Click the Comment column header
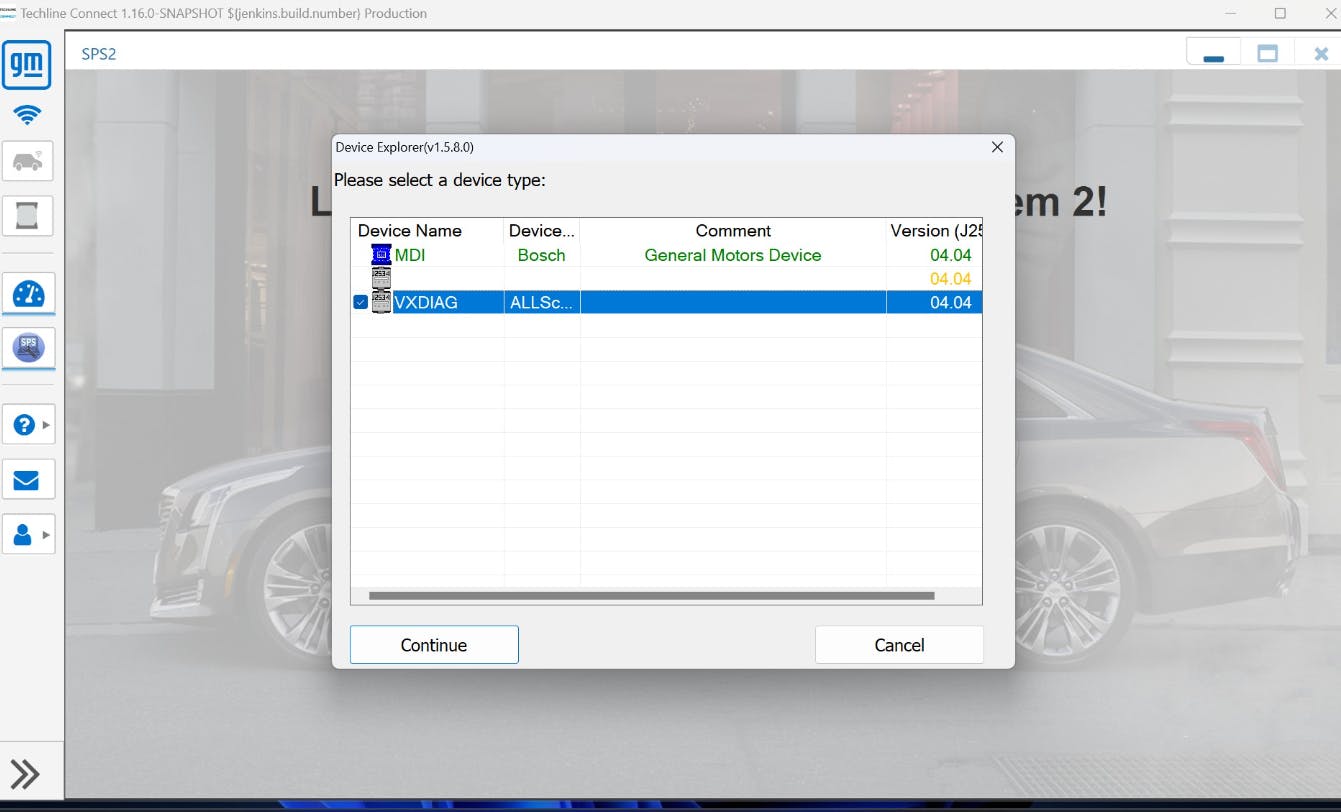The image size is (1341, 812). (733, 231)
